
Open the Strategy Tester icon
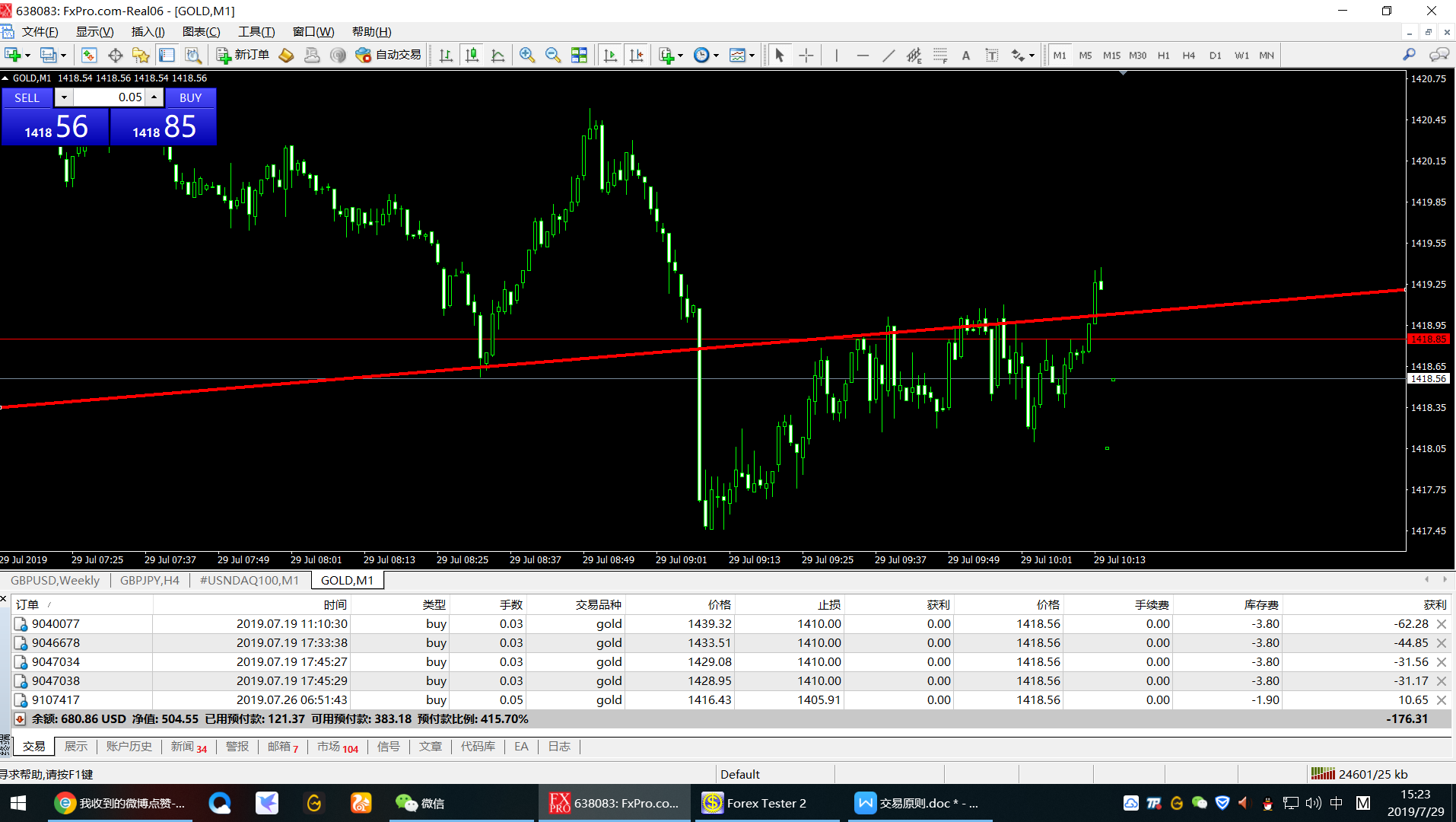click(x=193, y=55)
